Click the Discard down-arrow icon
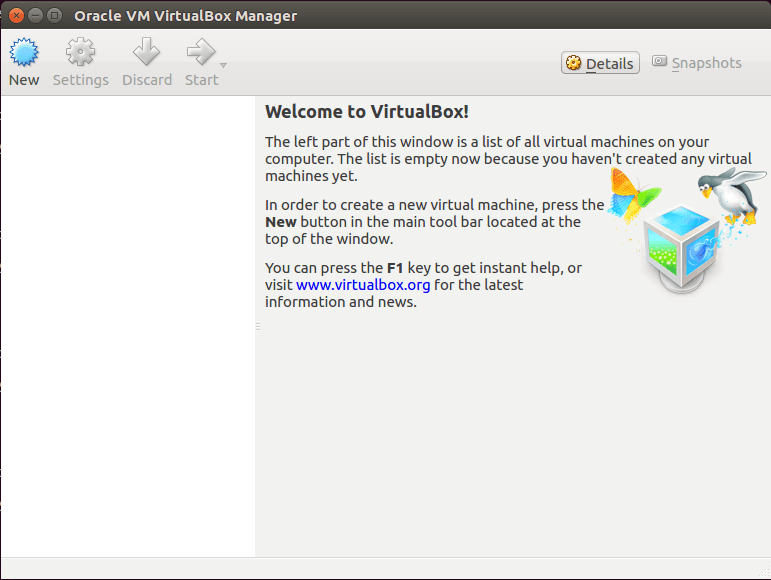The width and height of the screenshot is (771, 580). [147, 52]
